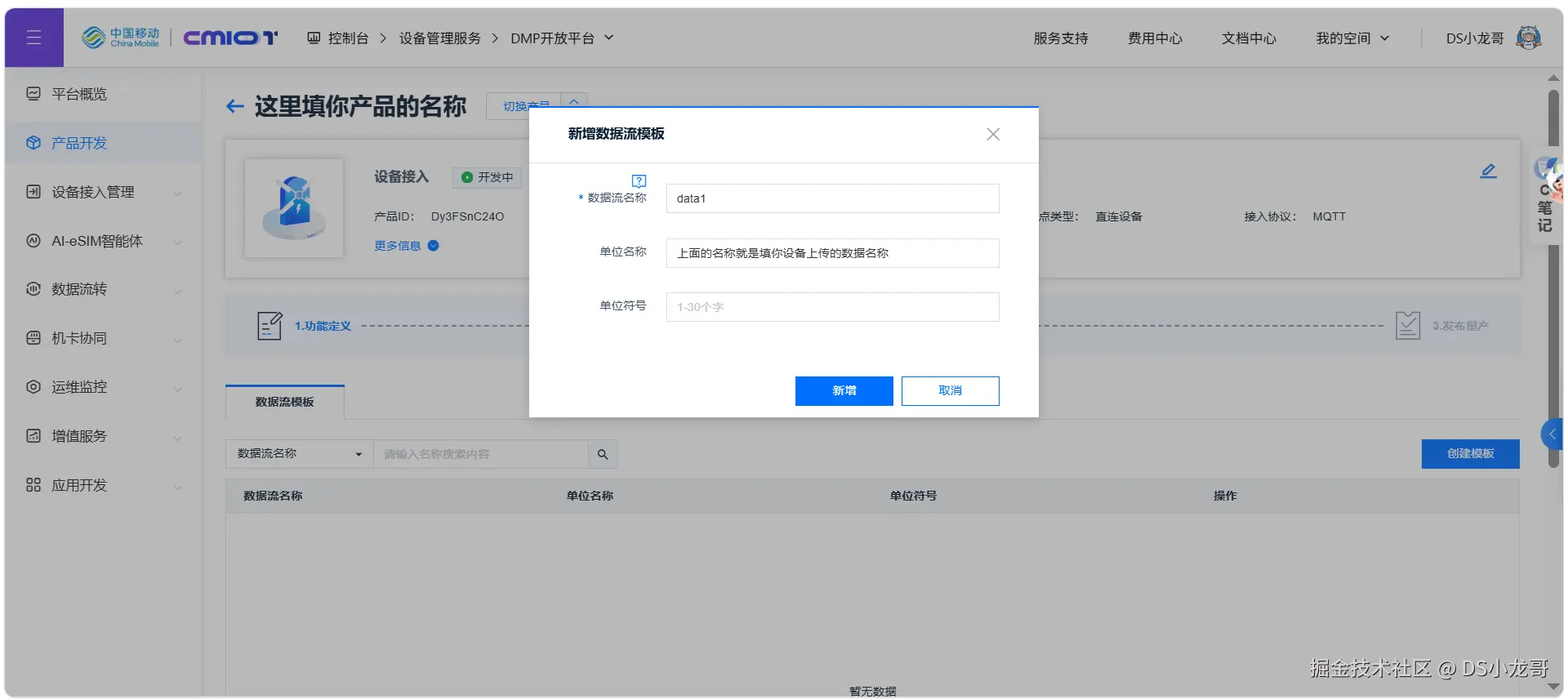Viewport: 1568px width, 699px height.
Task: Click the search magnifier icon
Action: point(603,454)
